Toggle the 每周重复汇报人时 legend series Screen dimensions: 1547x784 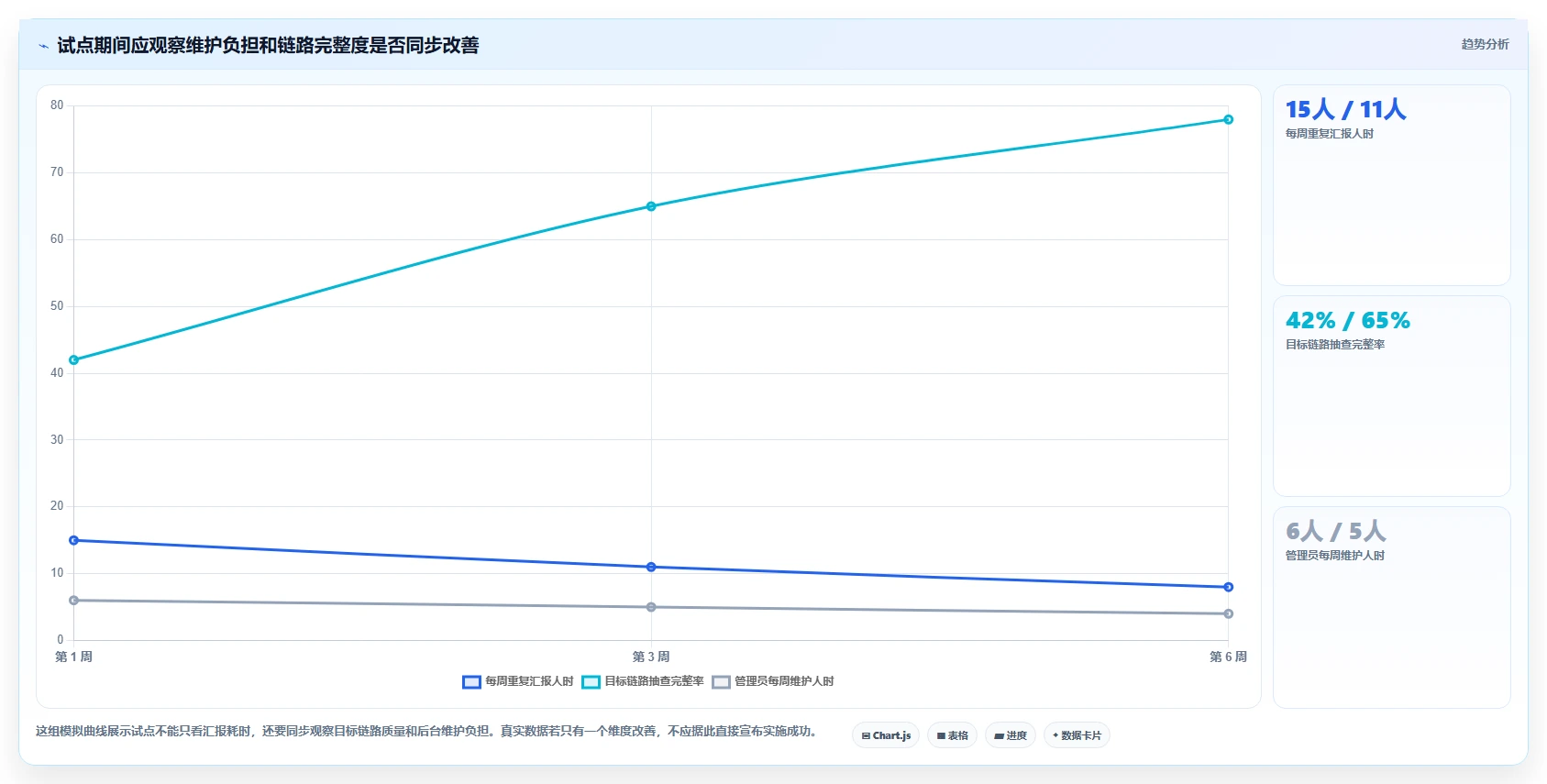pos(518,681)
